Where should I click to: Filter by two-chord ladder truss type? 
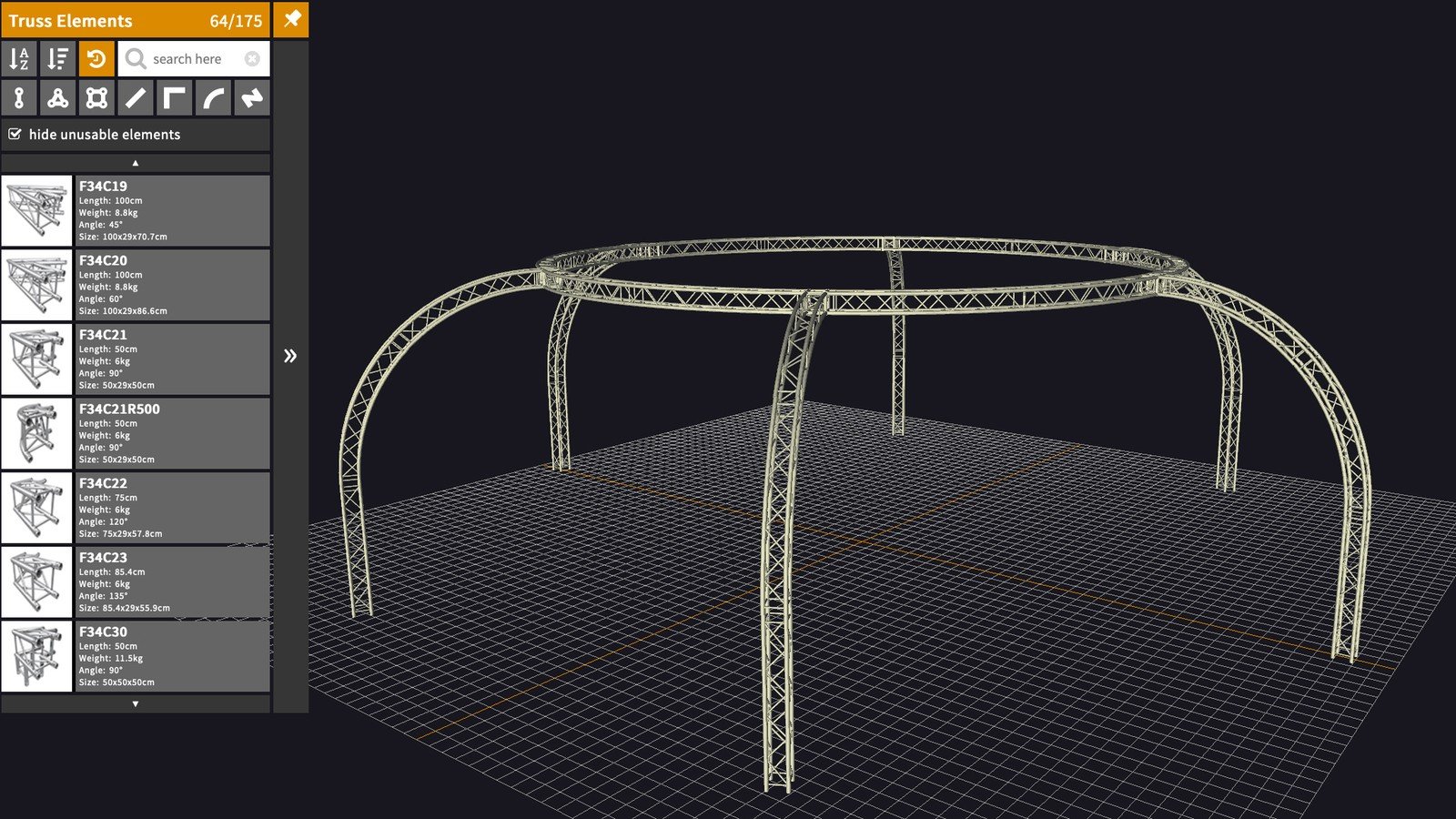19,98
